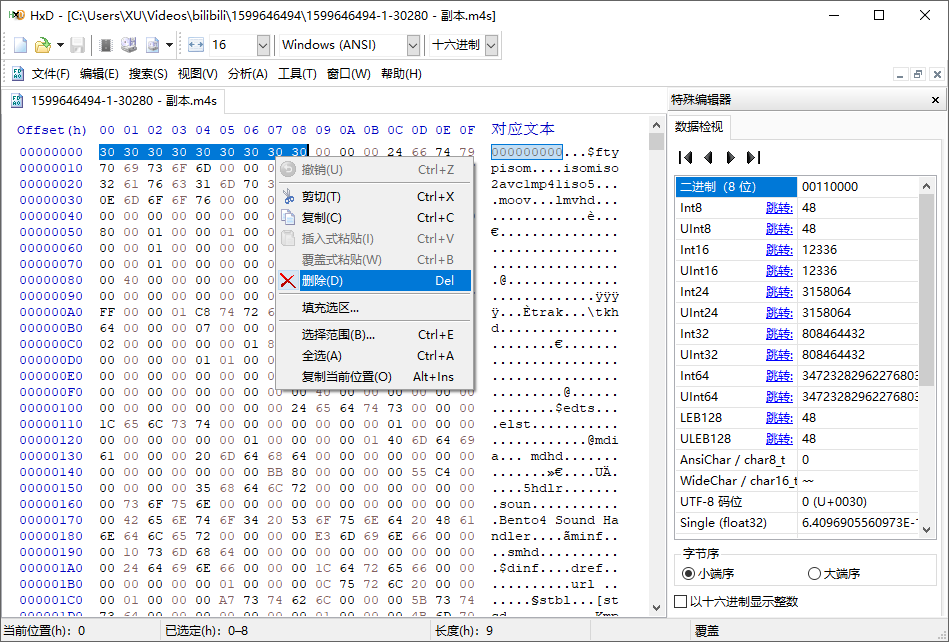Open the 十六进制 offset base dropdown
This screenshot has width=949, height=642.
coord(491,44)
